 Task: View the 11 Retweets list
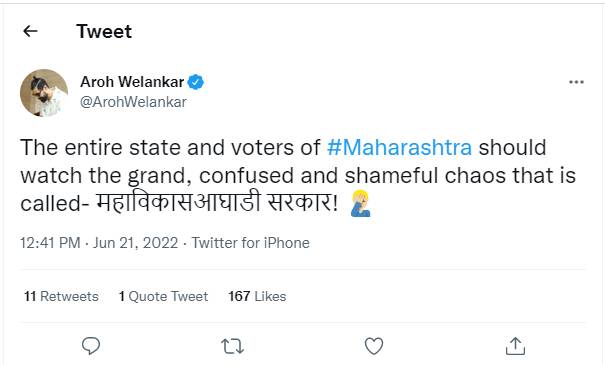click(61, 296)
